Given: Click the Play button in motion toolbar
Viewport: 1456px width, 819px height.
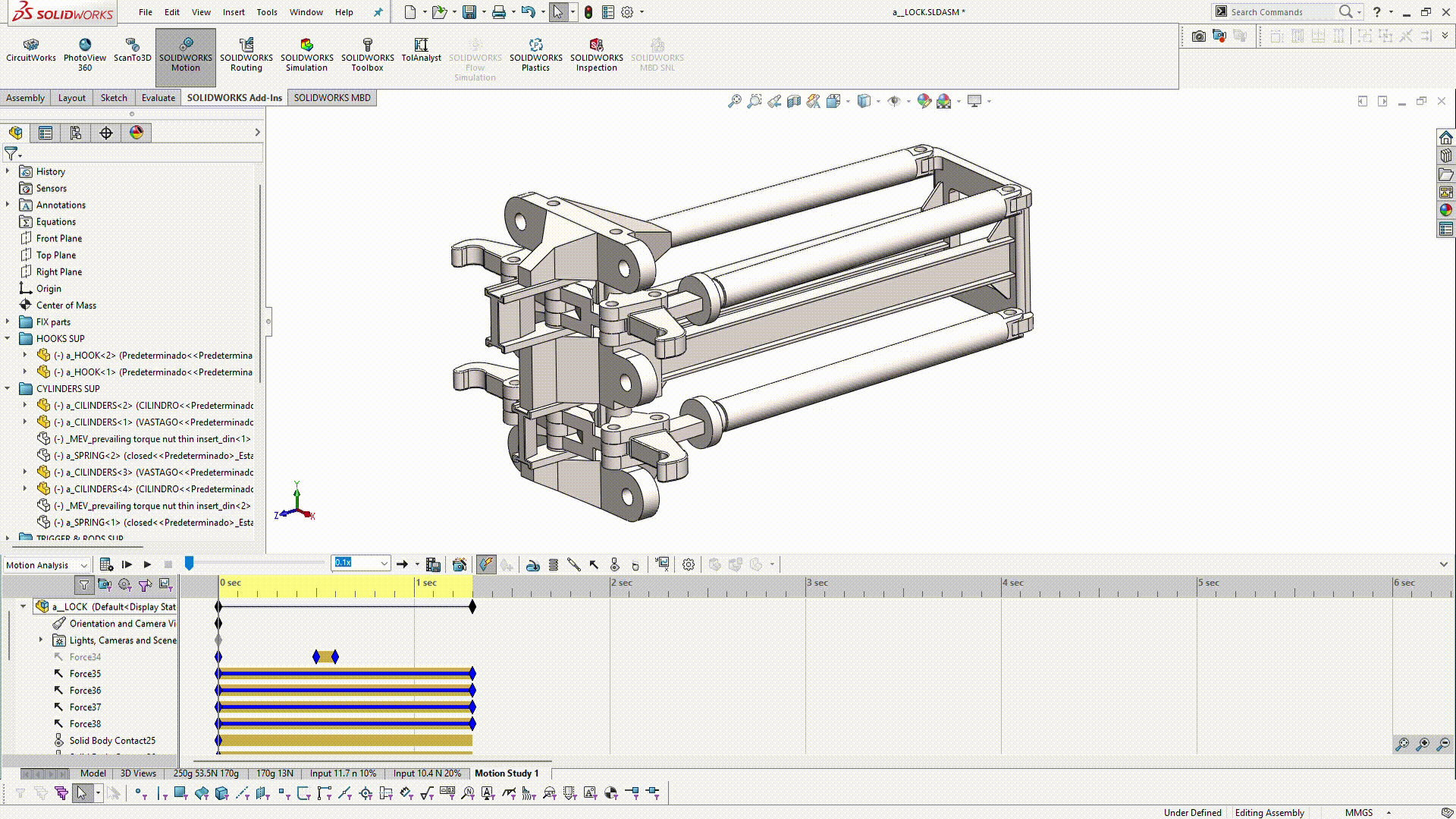Looking at the screenshot, I should (147, 564).
